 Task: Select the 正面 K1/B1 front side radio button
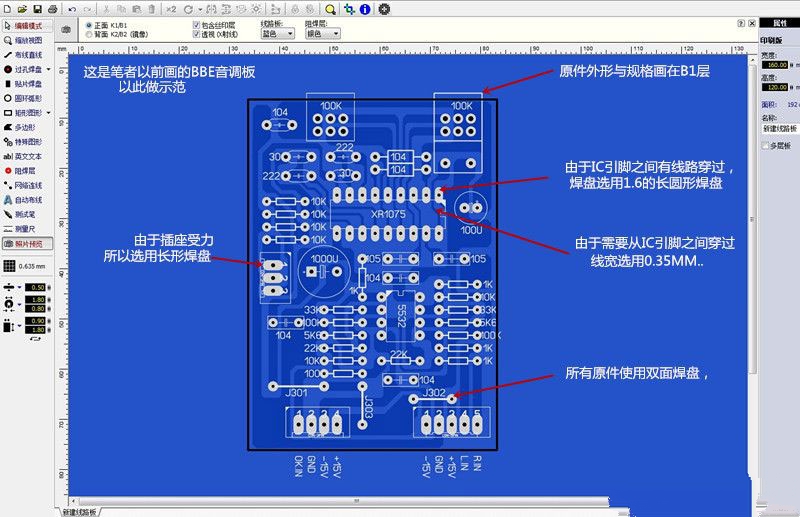click(x=89, y=25)
